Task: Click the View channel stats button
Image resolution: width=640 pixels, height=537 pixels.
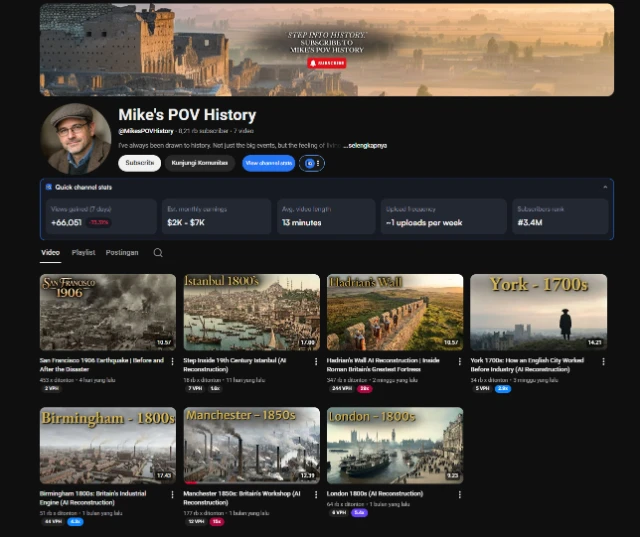Action: [x=268, y=163]
